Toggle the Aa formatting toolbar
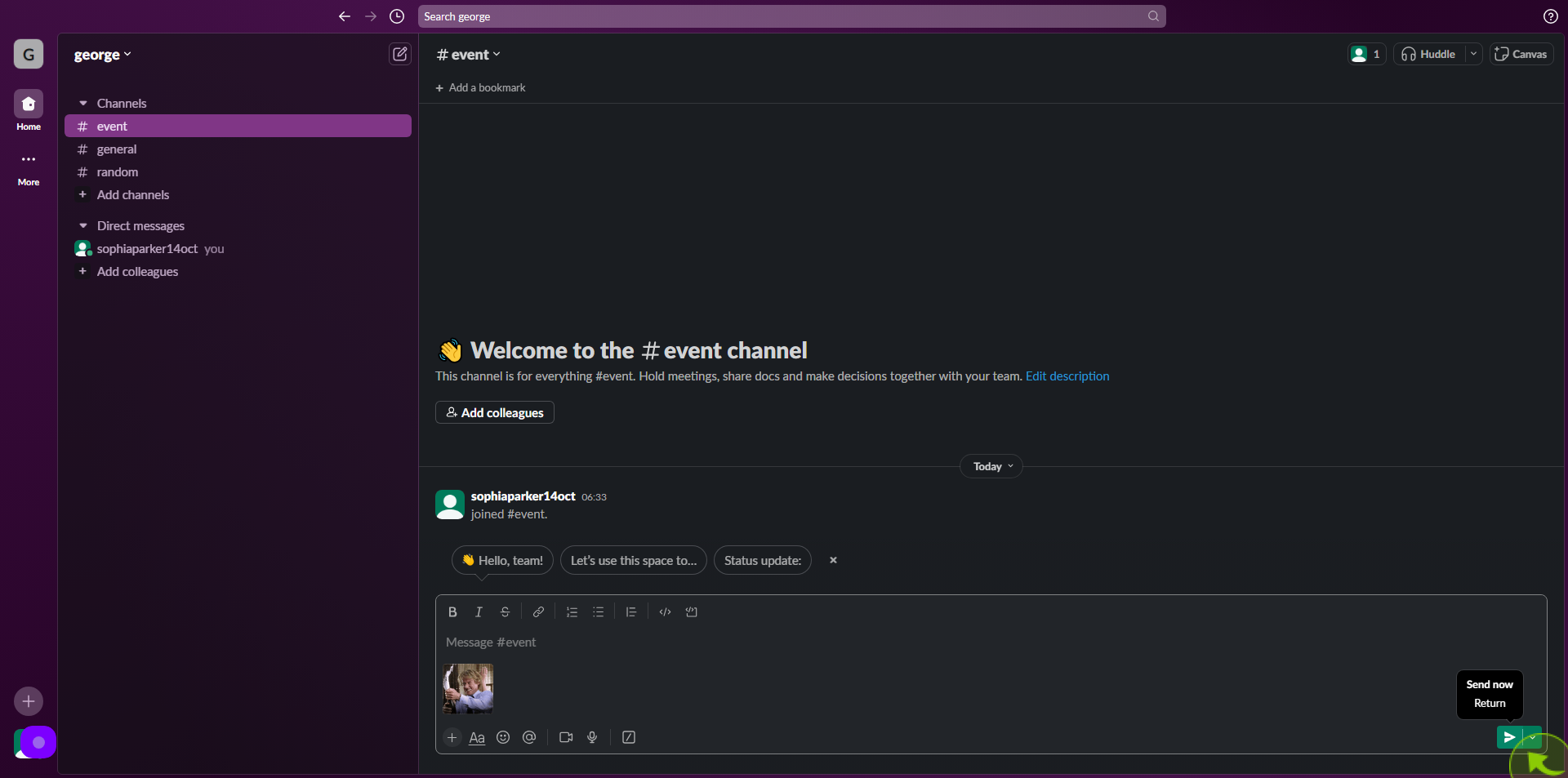 click(x=477, y=737)
